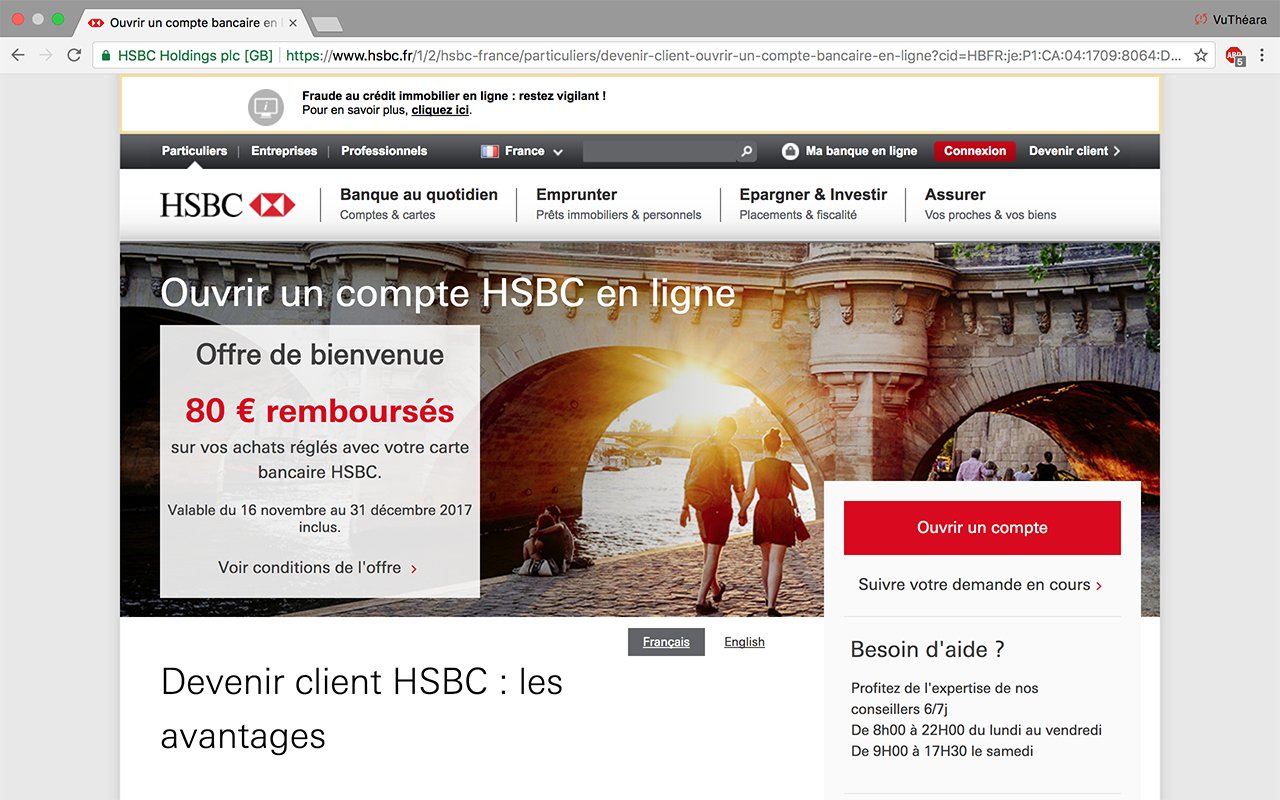This screenshot has height=800, width=1280.
Task: Close the HSBC browser tab
Action: coord(293,22)
